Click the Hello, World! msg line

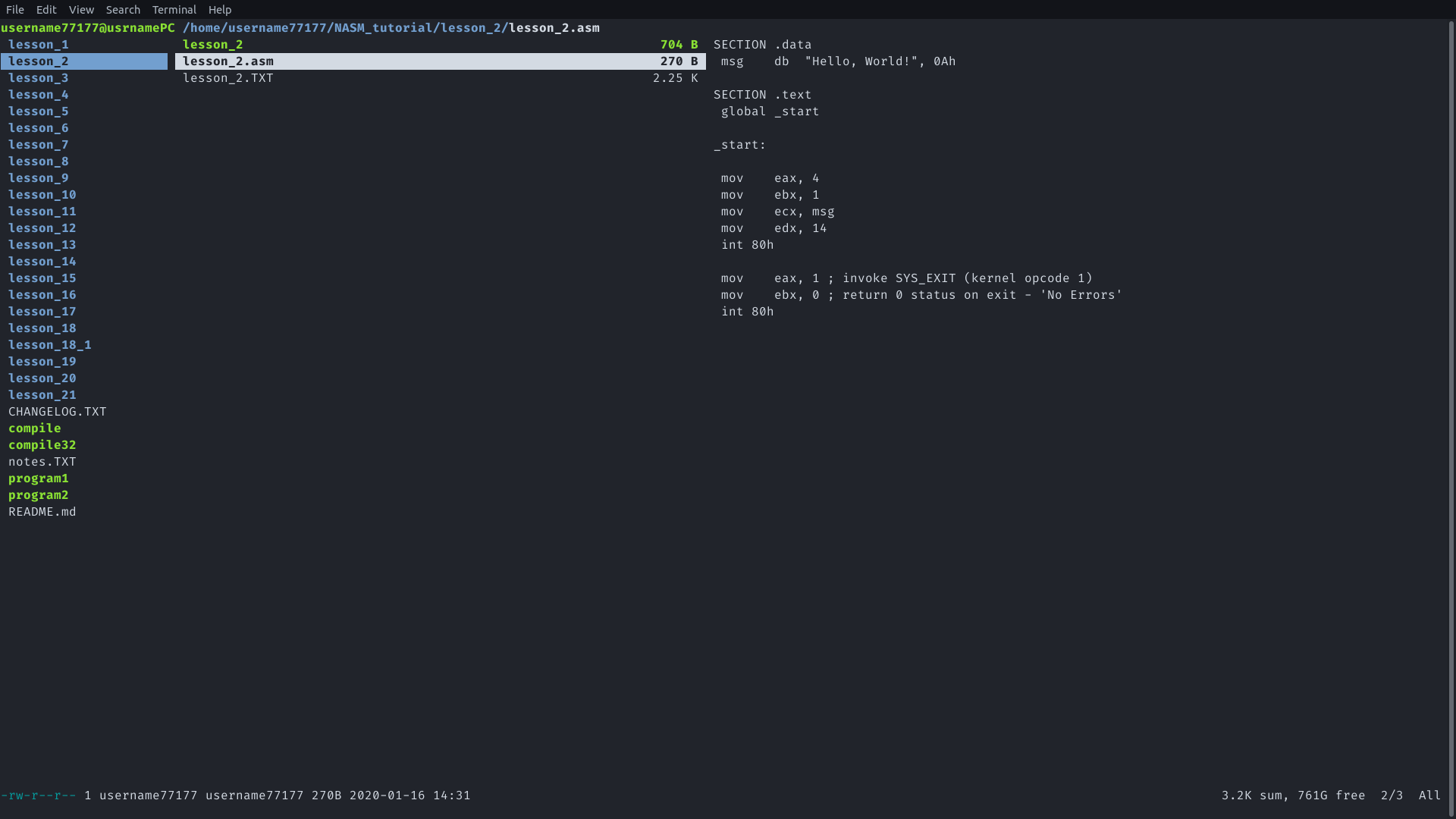point(839,61)
